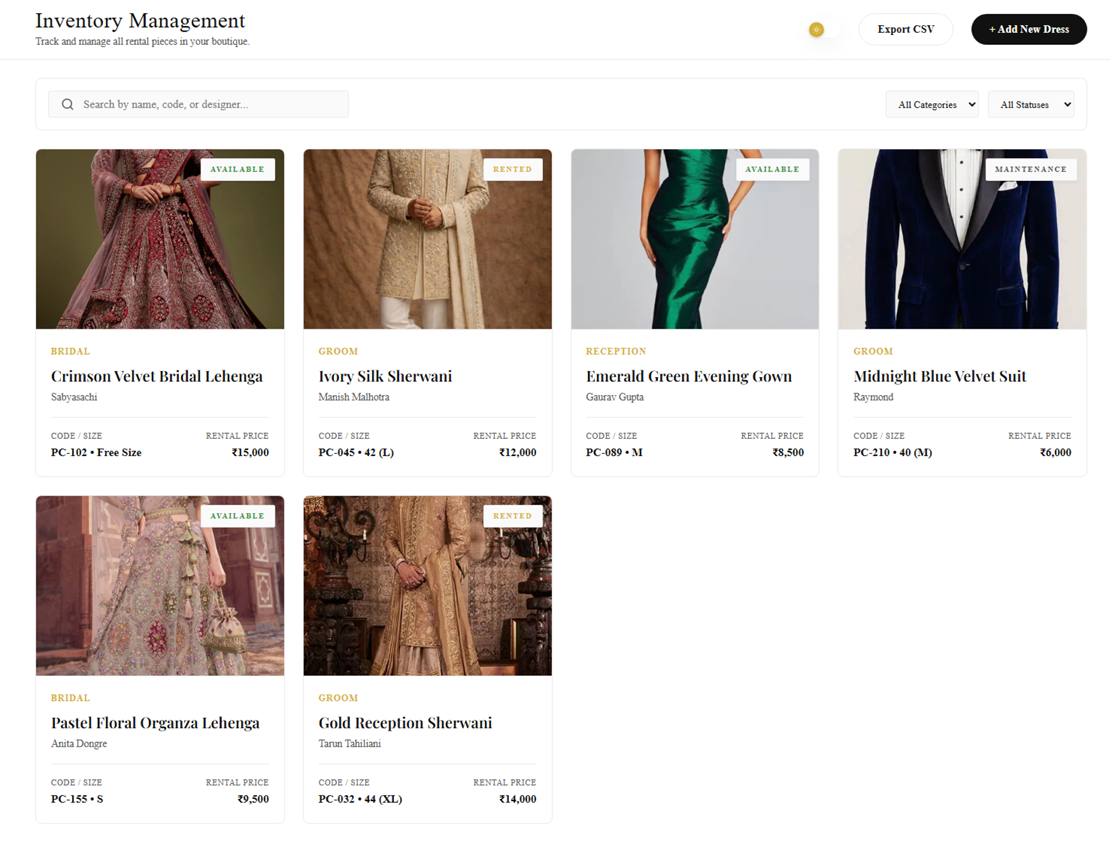This screenshot has width=1110, height=842.
Task: Click code PC-089 • M
Action: [614, 453]
